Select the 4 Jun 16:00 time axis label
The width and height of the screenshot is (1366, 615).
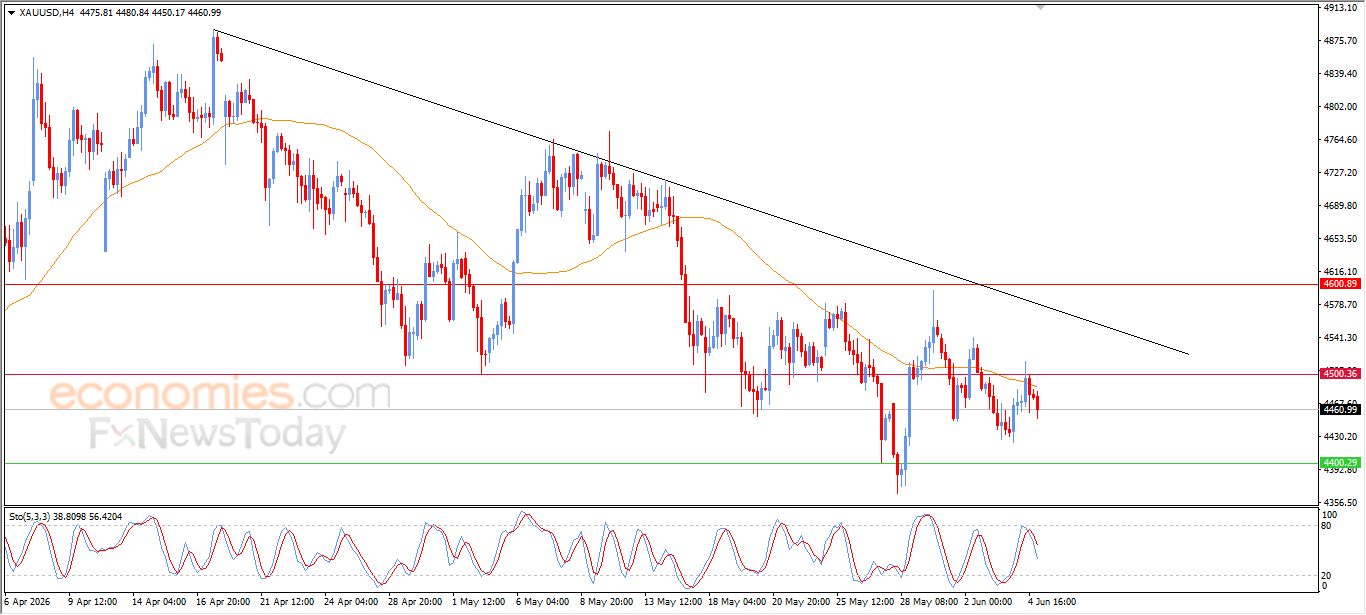pos(1051,602)
